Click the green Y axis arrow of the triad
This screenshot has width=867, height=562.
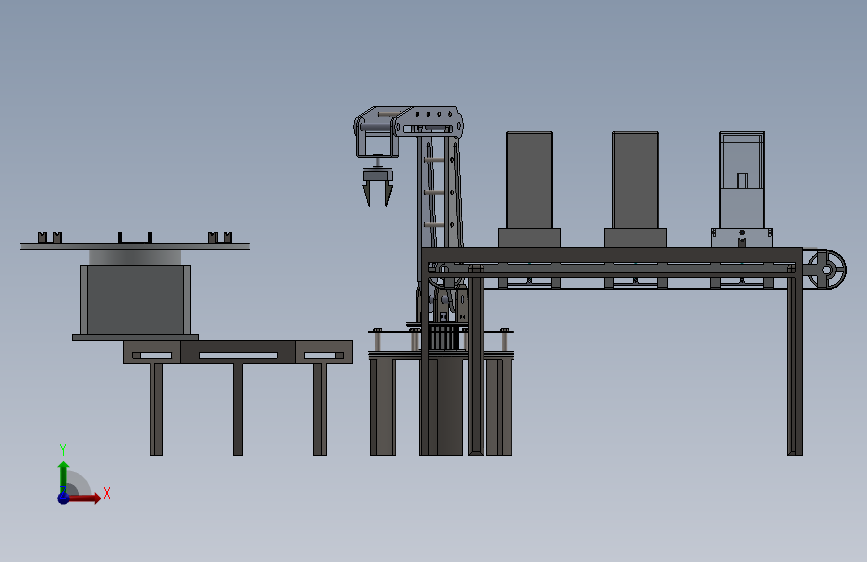[64, 476]
